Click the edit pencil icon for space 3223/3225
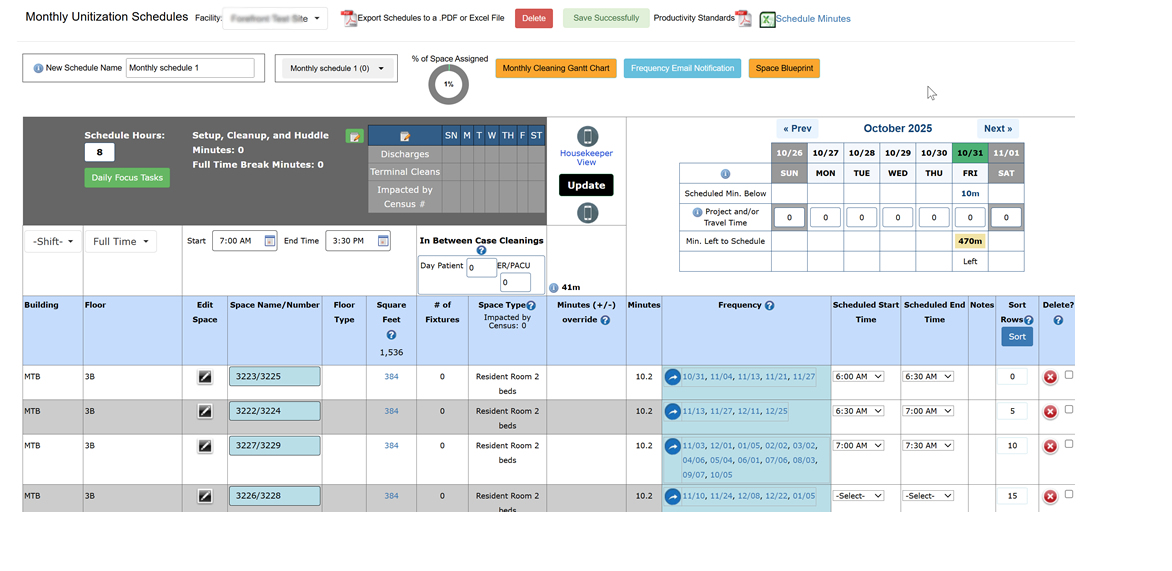The image size is (1172, 571). [x=205, y=377]
